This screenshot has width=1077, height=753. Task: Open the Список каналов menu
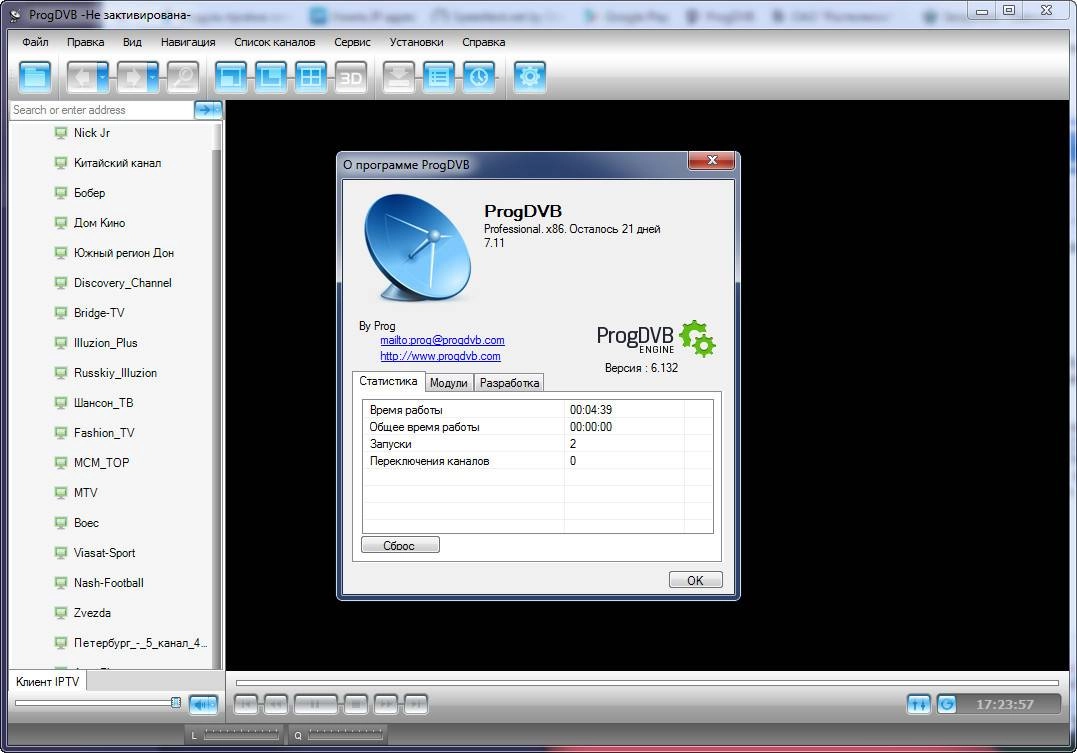pyautogui.click(x=275, y=42)
